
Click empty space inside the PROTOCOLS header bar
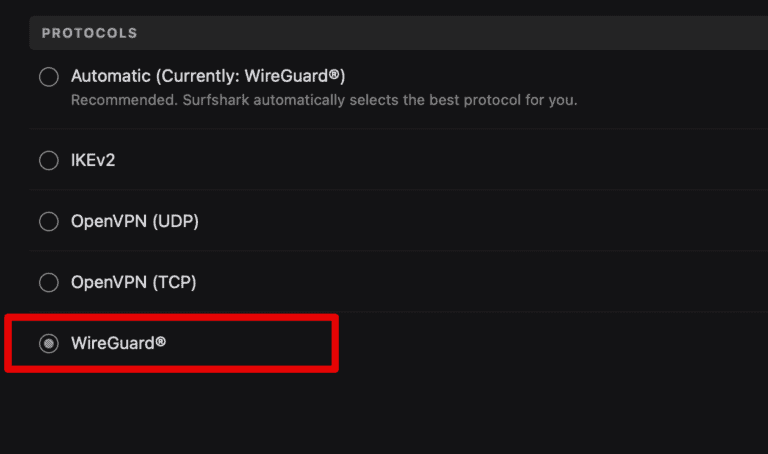tap(450, 33)
